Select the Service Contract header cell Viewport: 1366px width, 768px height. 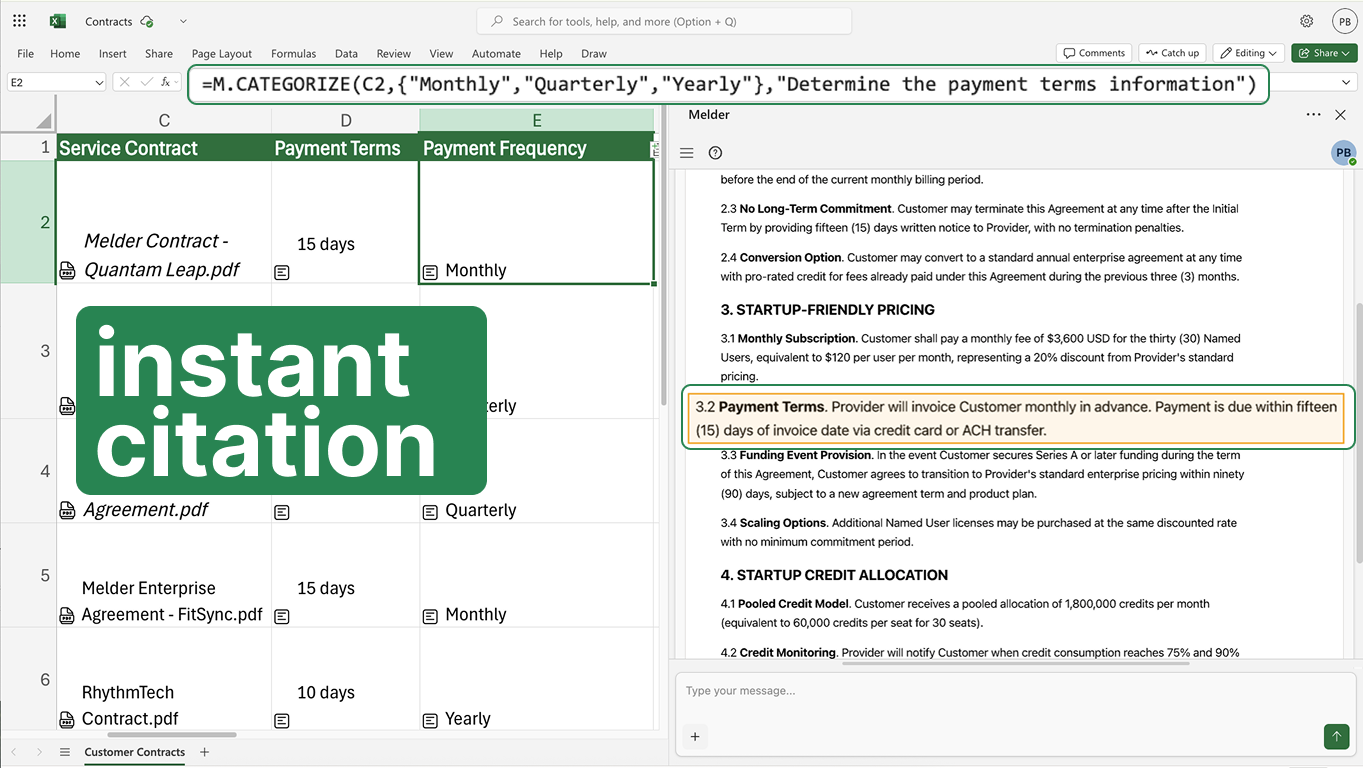164,148
